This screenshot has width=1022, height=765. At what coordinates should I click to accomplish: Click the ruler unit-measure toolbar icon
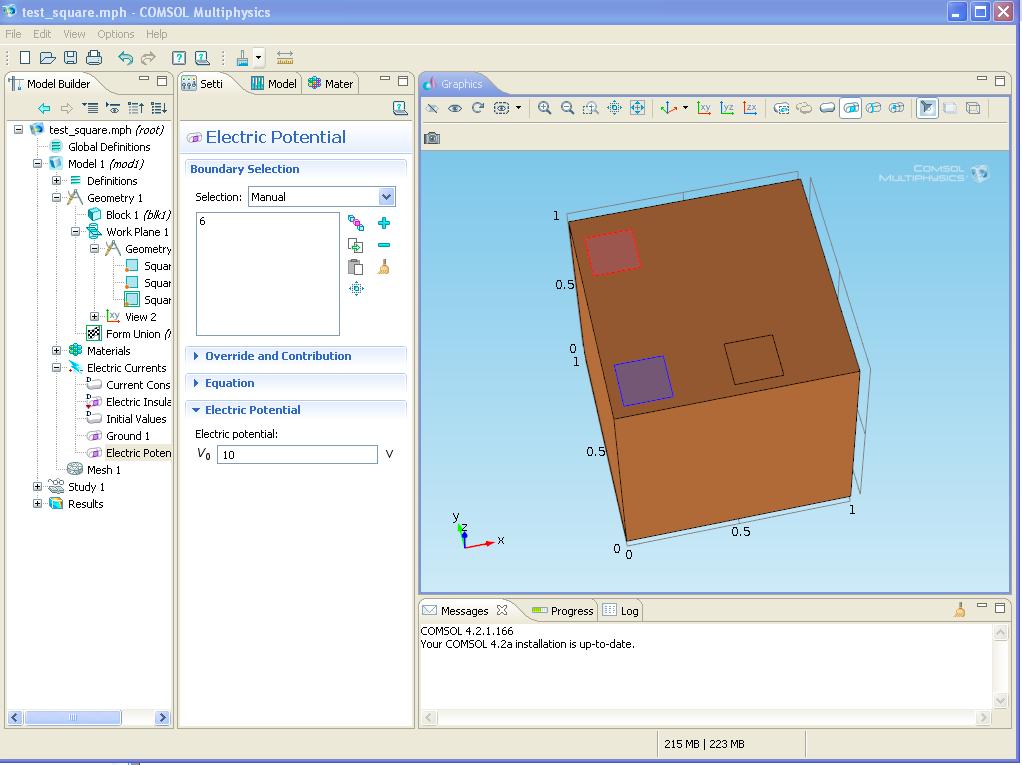pos(285,57)
